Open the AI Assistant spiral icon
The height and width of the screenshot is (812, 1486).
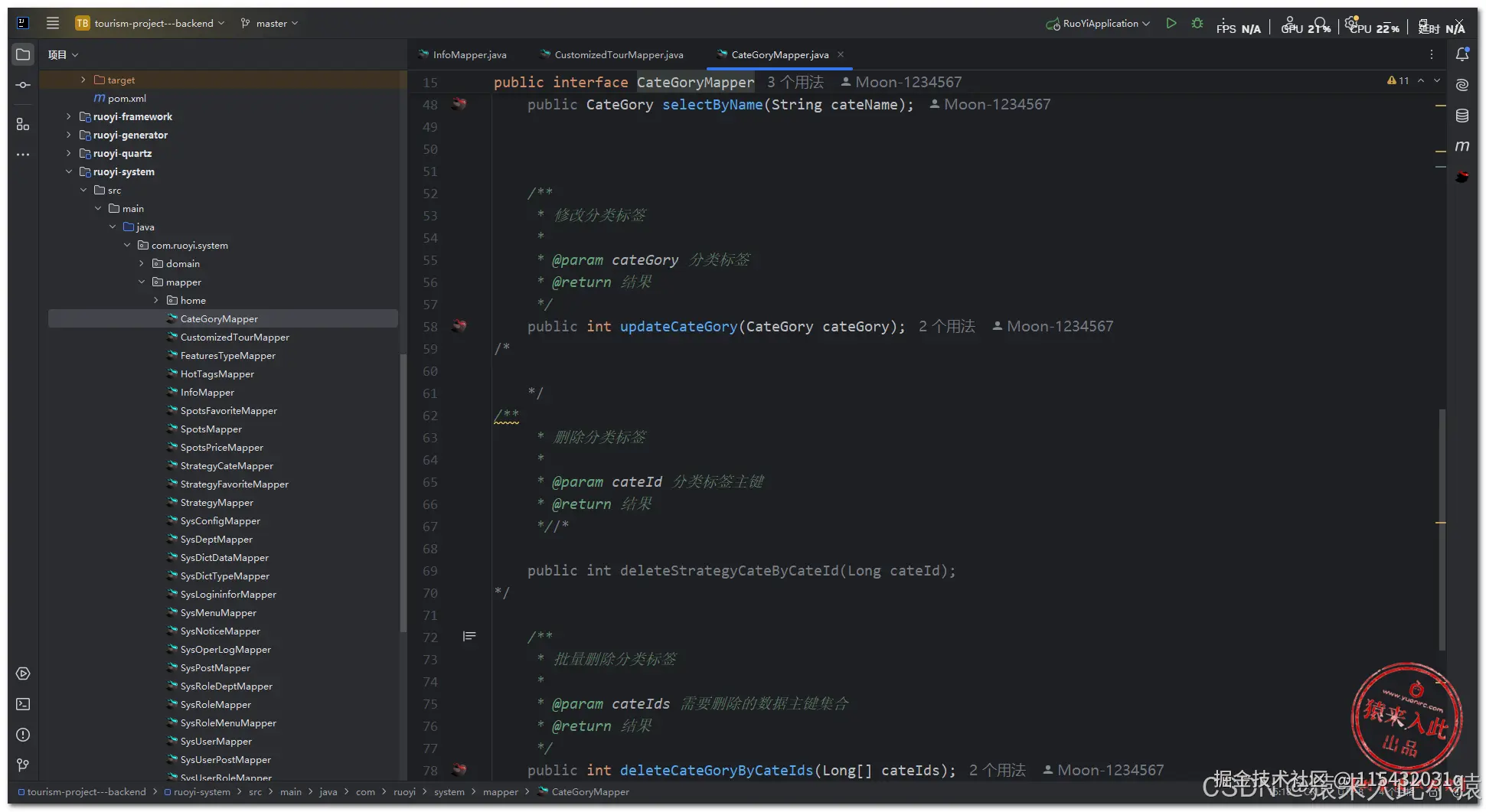coord(1462,85)
